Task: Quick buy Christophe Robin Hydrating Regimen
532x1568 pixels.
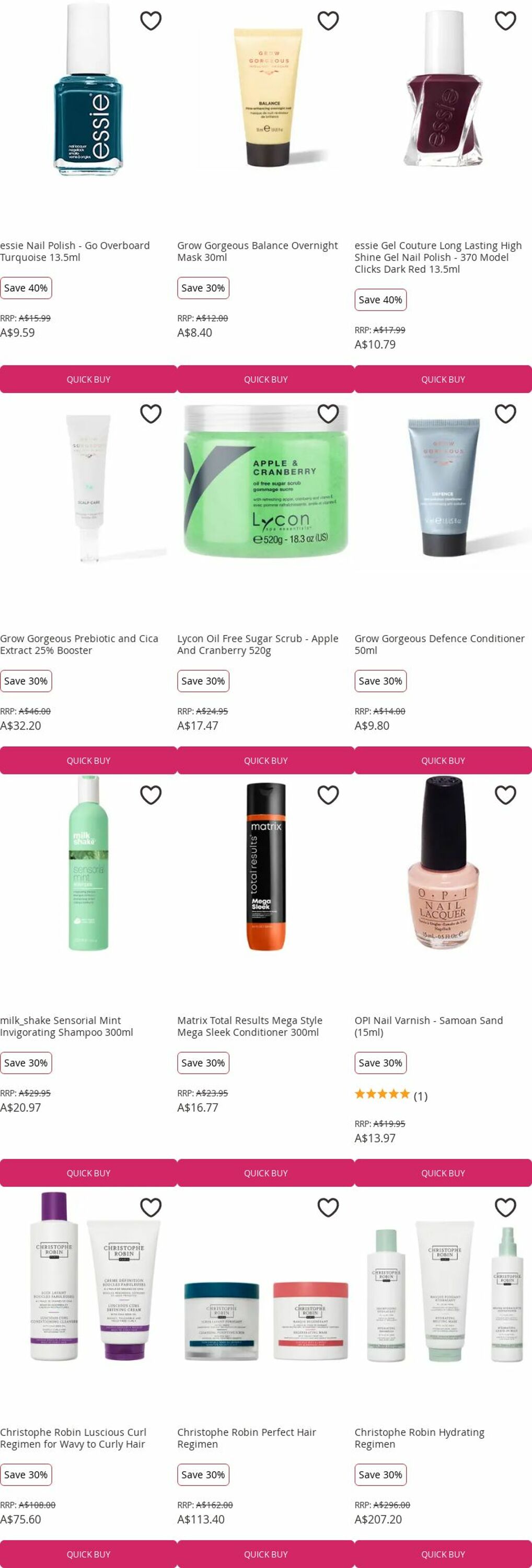Action: (x=443, y=1554)
